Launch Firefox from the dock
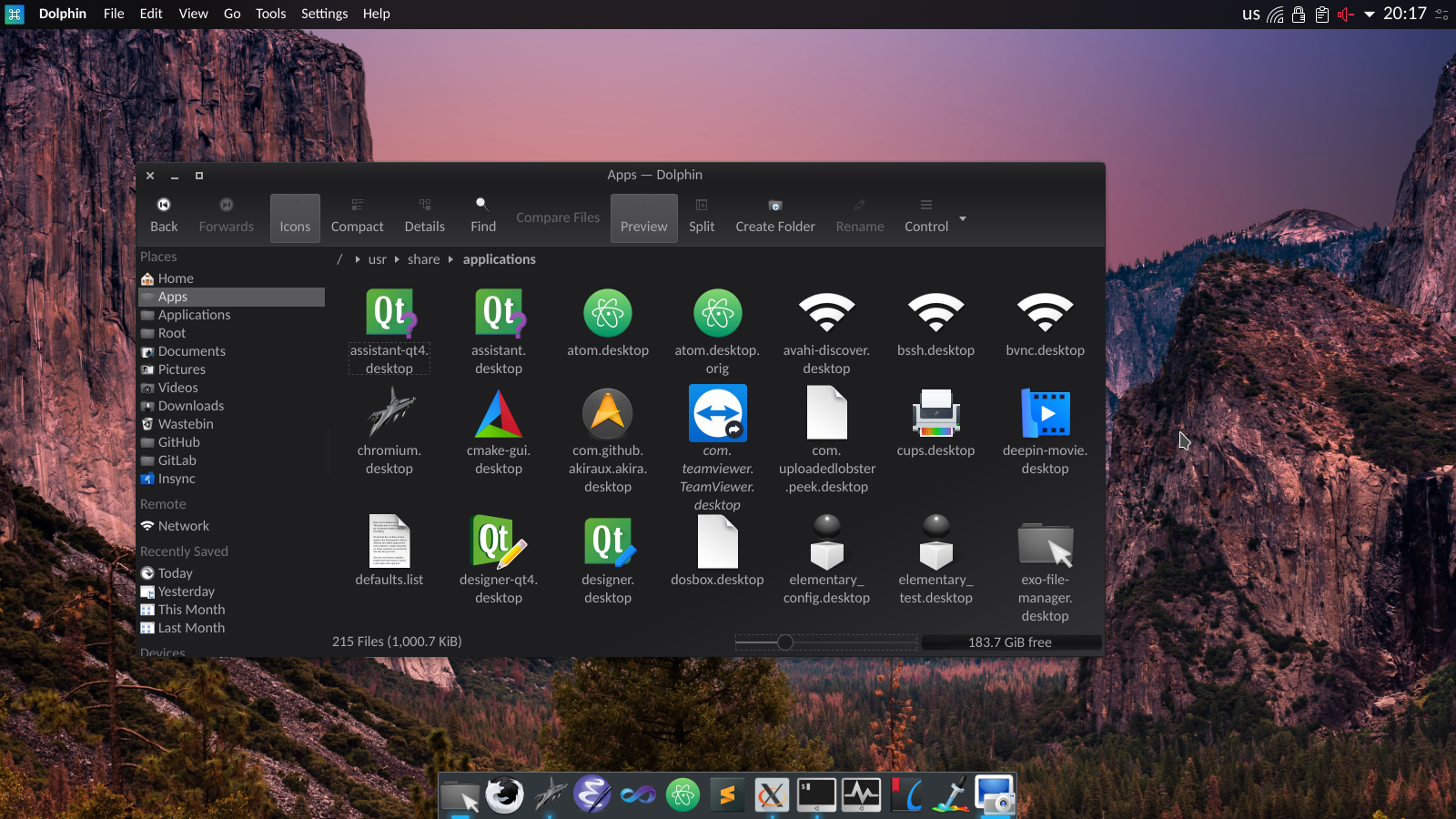Viewport: 1456px width, 819px height. pyautogui.click(x=504, y=795)
